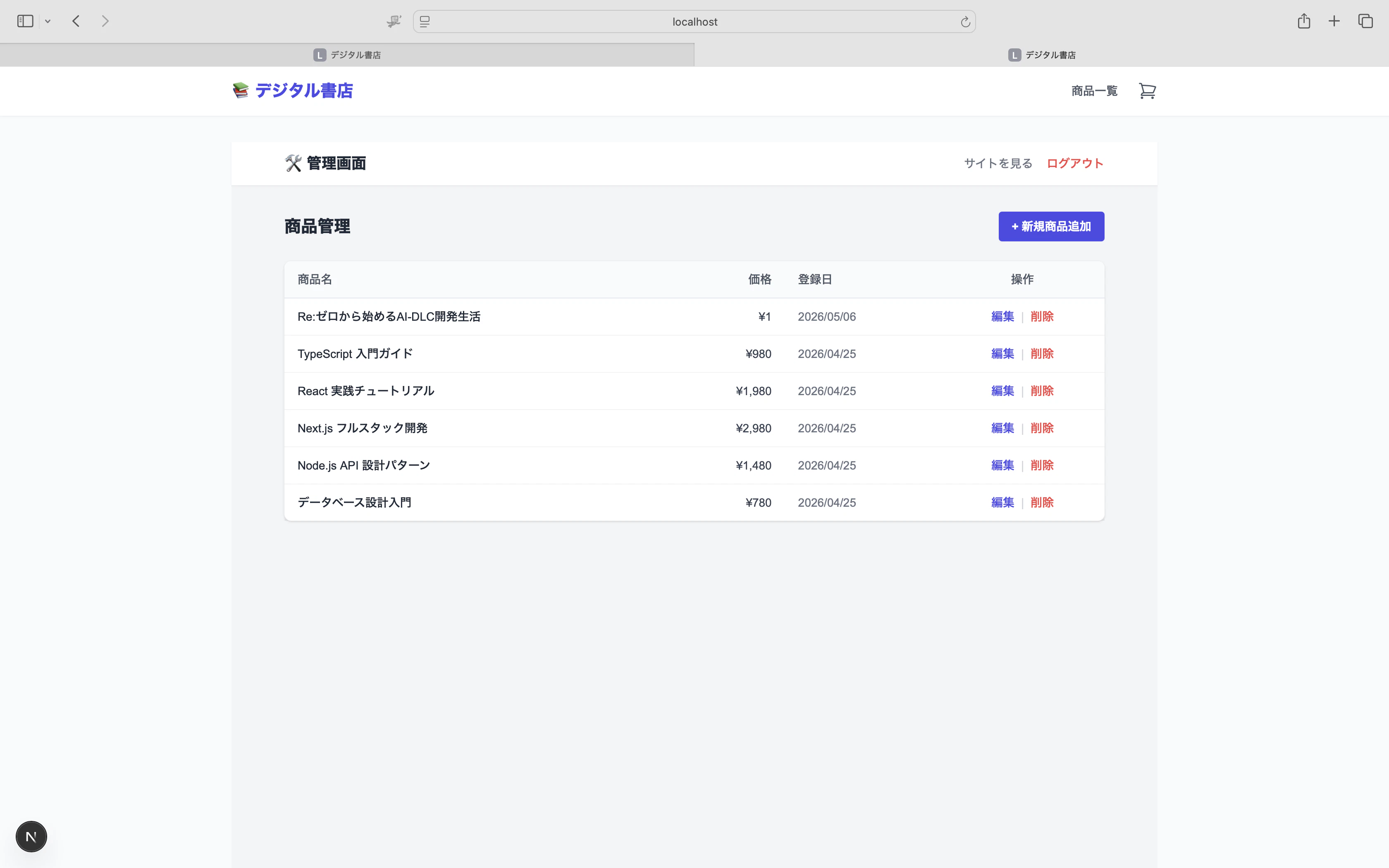Select the product name React 実践チュートリアル
The image size is (1389, 868).
tap(365, 391)
